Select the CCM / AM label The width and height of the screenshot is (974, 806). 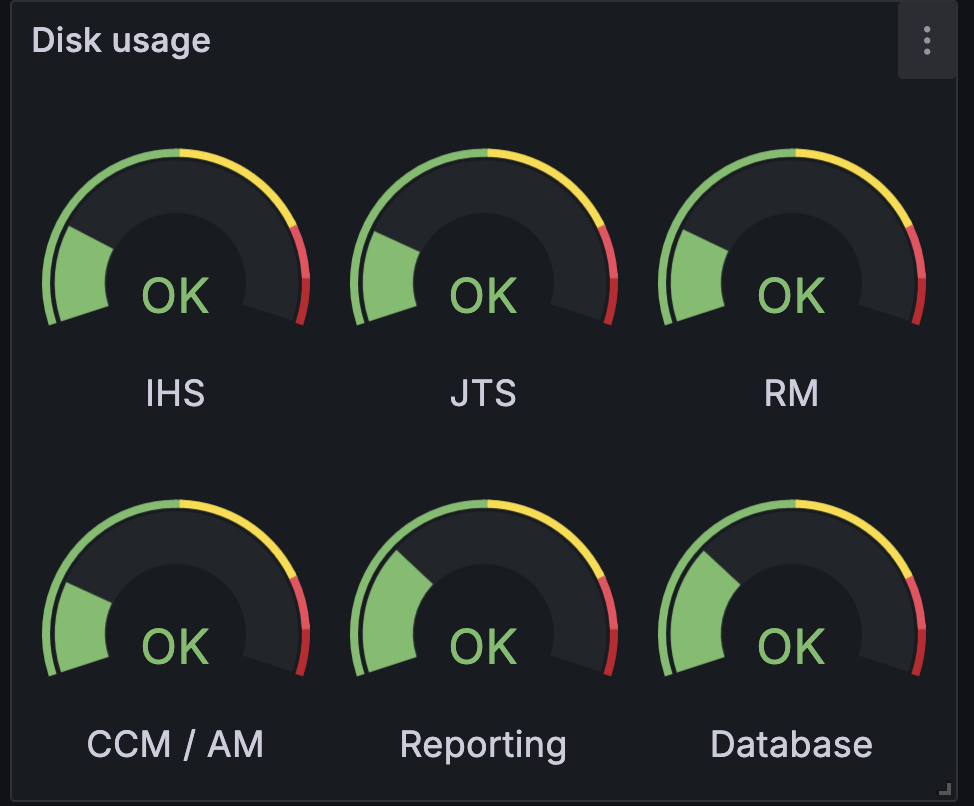175,744
